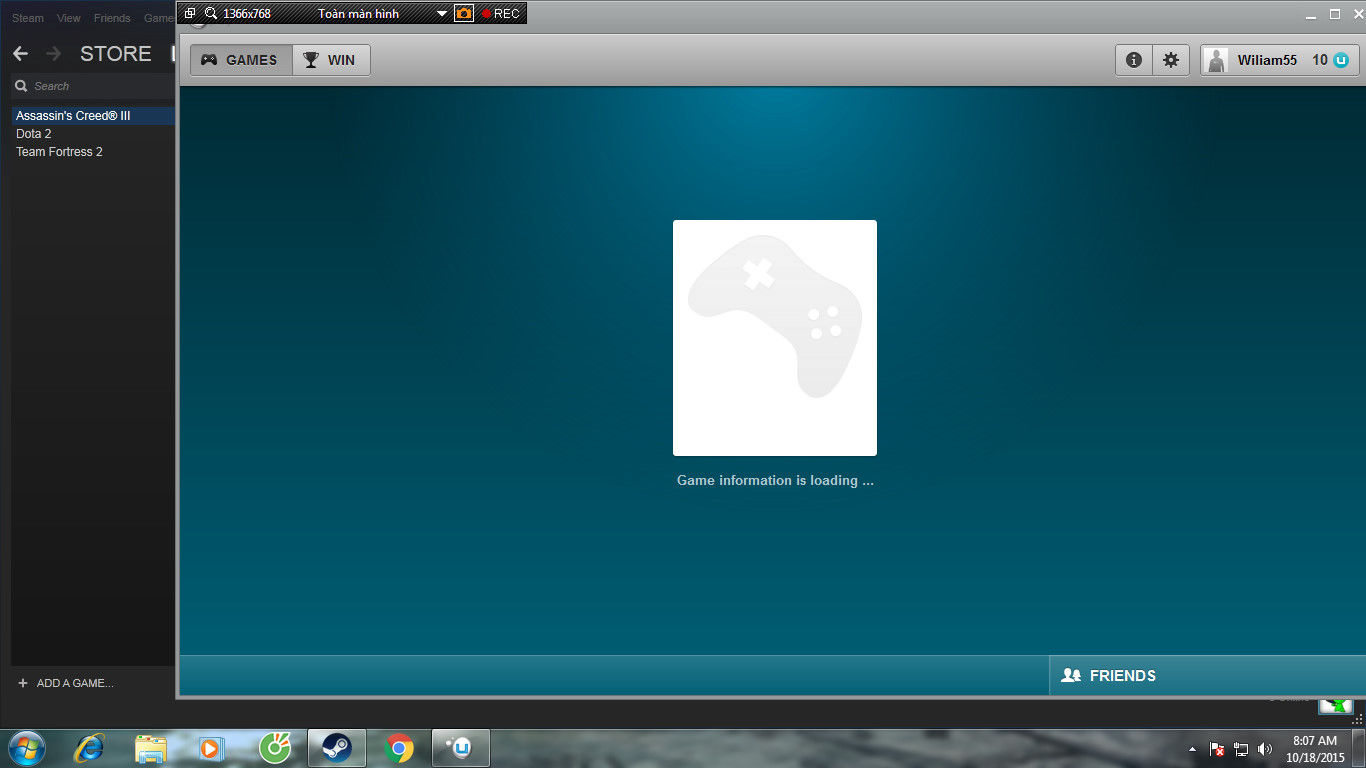Take a screenshot with the camera icon
This screenshot has width=1366, height=768.
pos(464,13)
